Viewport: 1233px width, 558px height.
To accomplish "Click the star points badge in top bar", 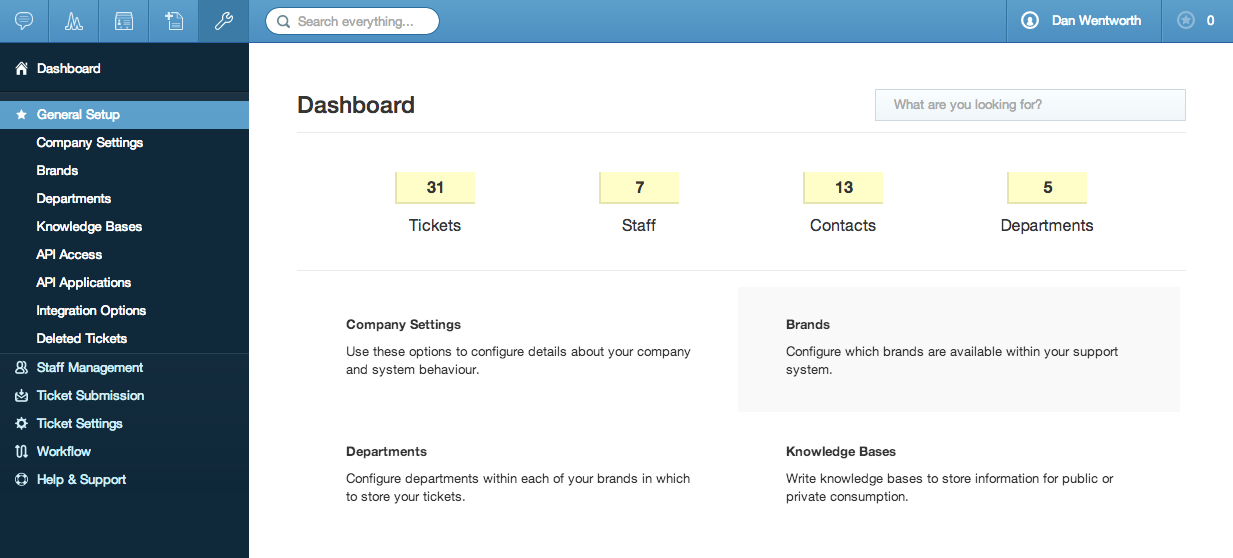I will pos(1197,21).
